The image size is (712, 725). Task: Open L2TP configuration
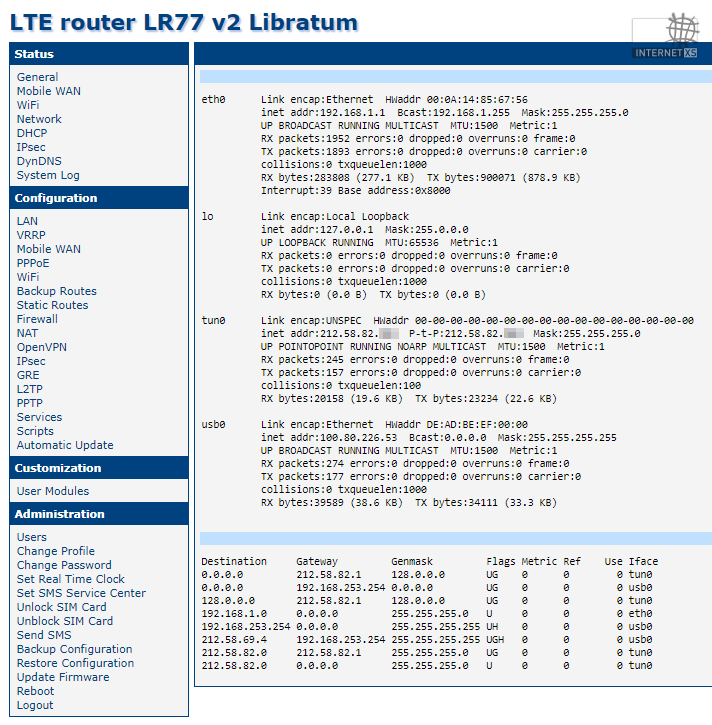[30, 389]
